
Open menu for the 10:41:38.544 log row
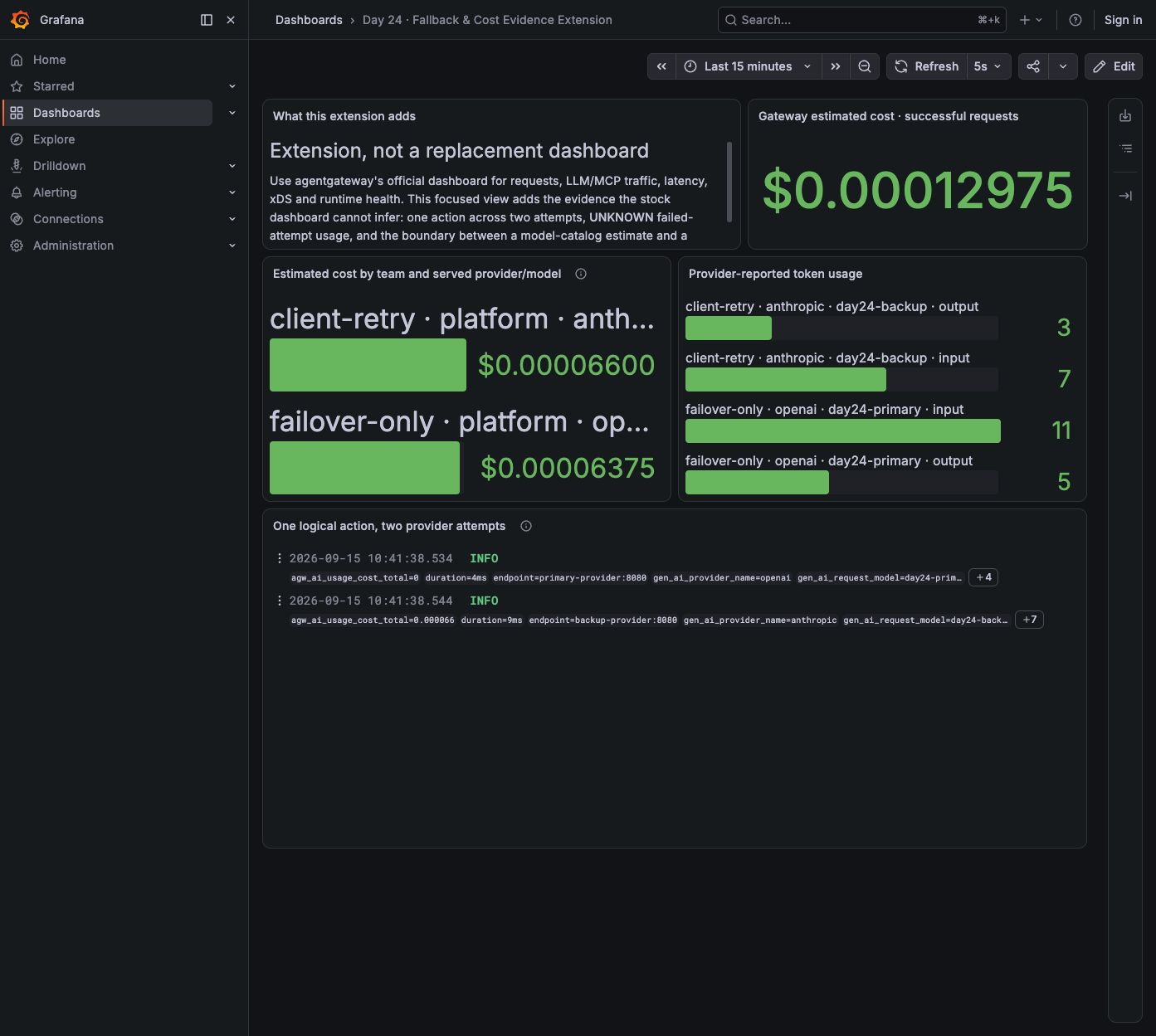[x=280, y=601]
